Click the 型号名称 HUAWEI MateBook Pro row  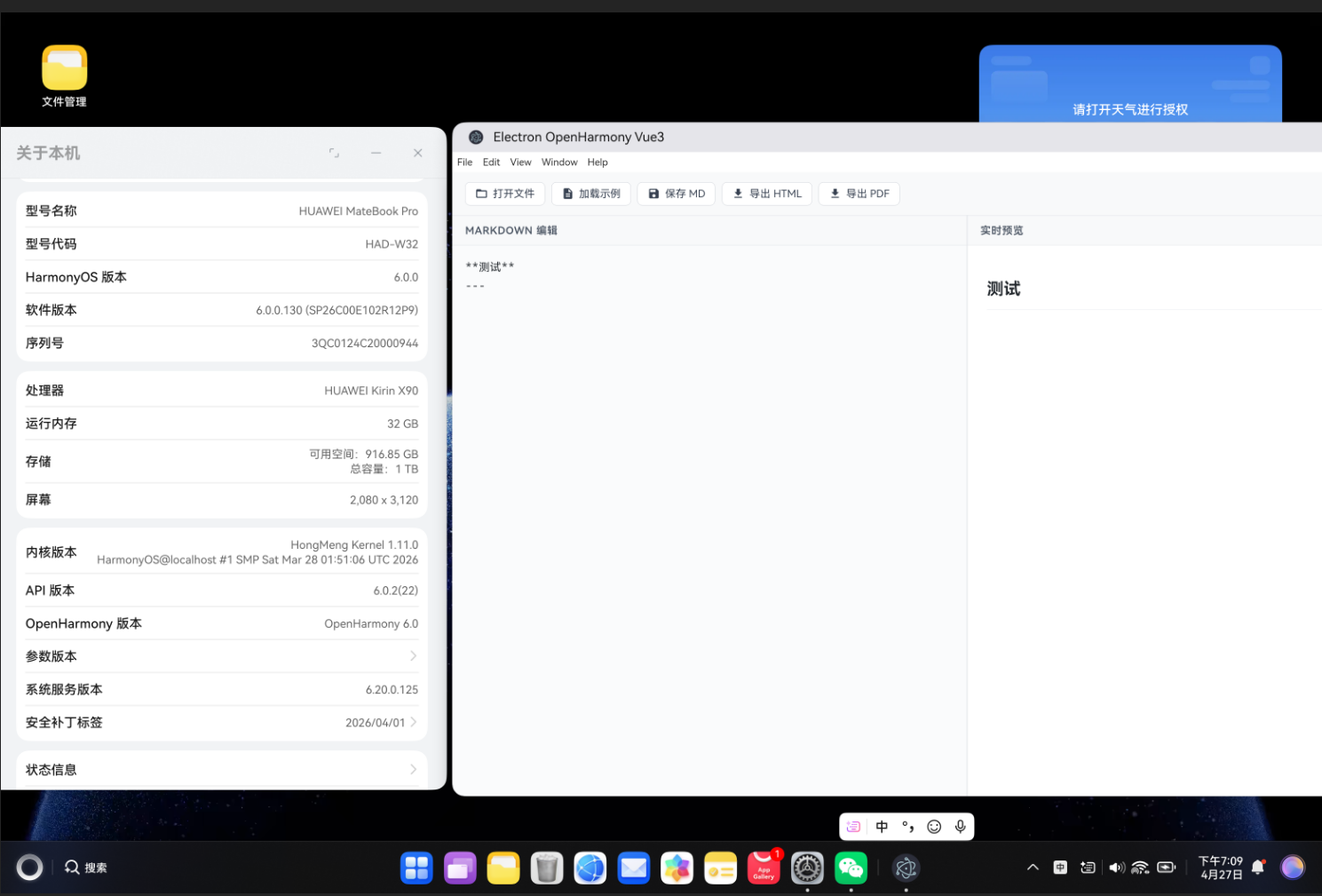(221, 210)
